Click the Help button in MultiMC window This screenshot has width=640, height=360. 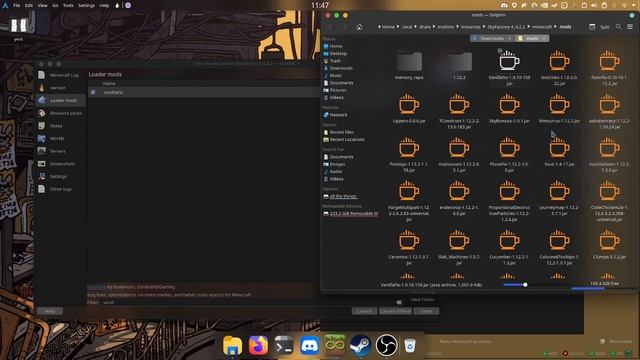50,311
